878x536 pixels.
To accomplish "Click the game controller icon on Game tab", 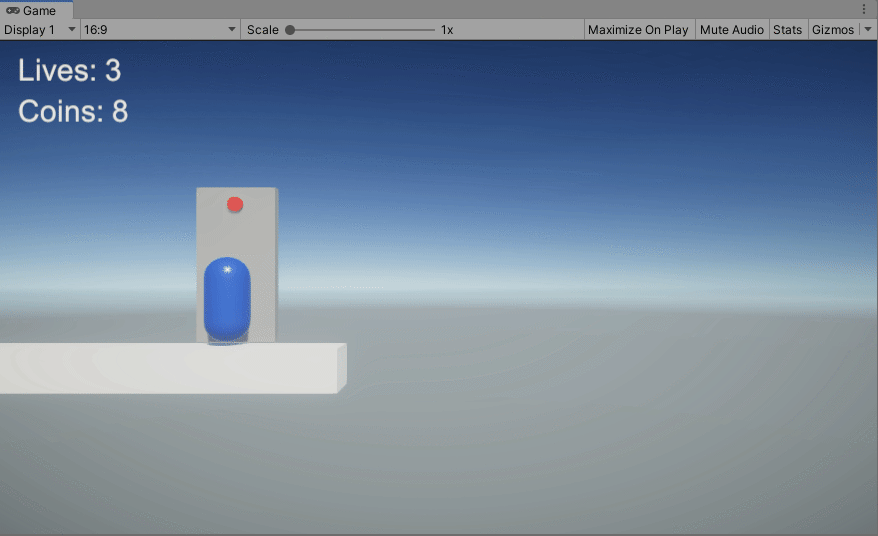I will (12, 10).
